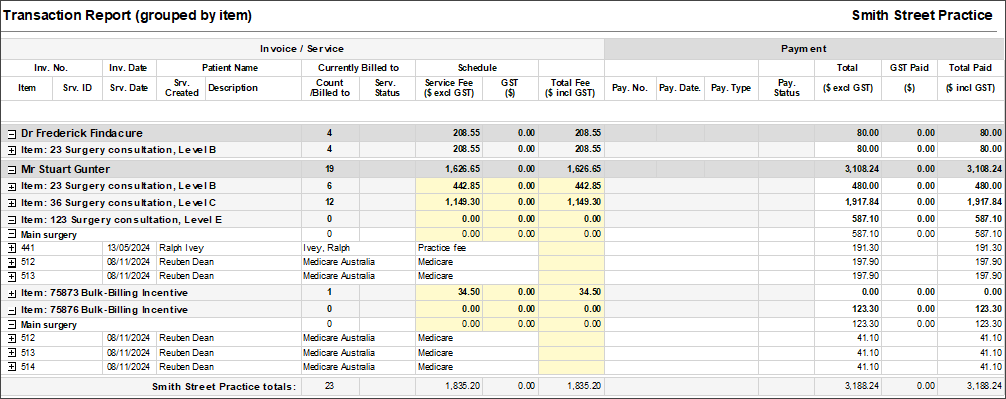Select the Total Paid column header
1006x399 pixels.
click(969, 67)
